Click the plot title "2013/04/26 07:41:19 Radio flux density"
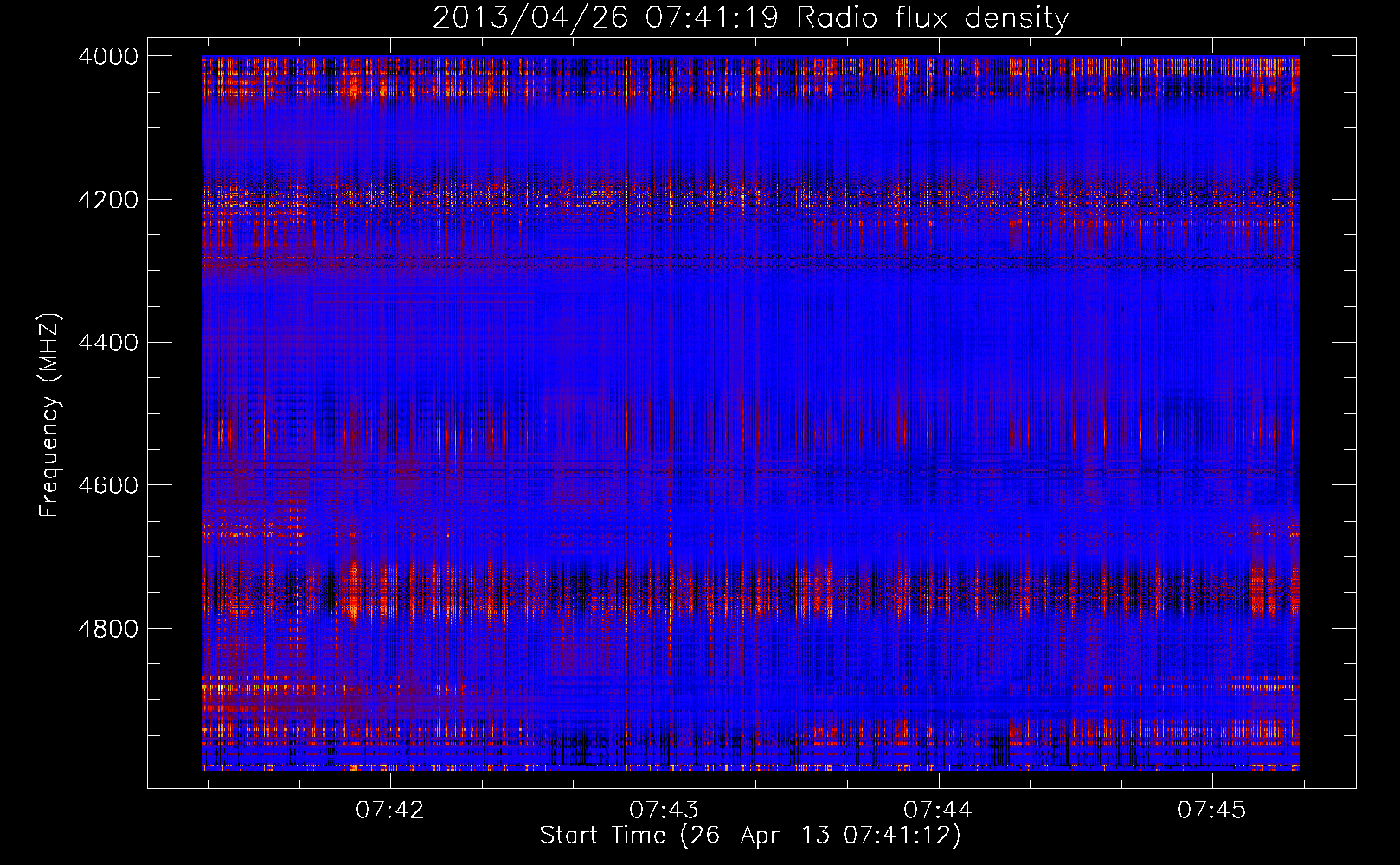The height and width of the screenshot is (865, 1400). click(750, 17)
